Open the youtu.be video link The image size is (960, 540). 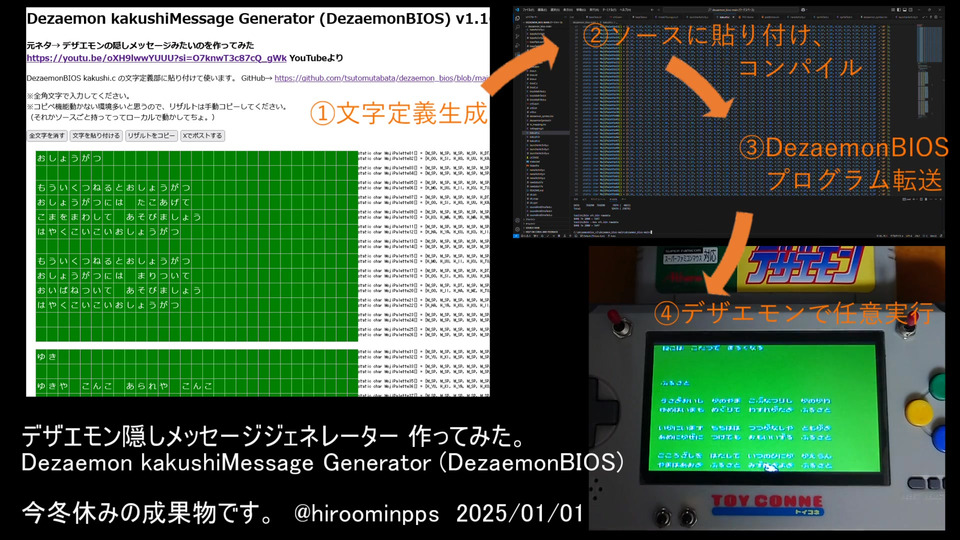pyautogui.click(x=156, y=58)
